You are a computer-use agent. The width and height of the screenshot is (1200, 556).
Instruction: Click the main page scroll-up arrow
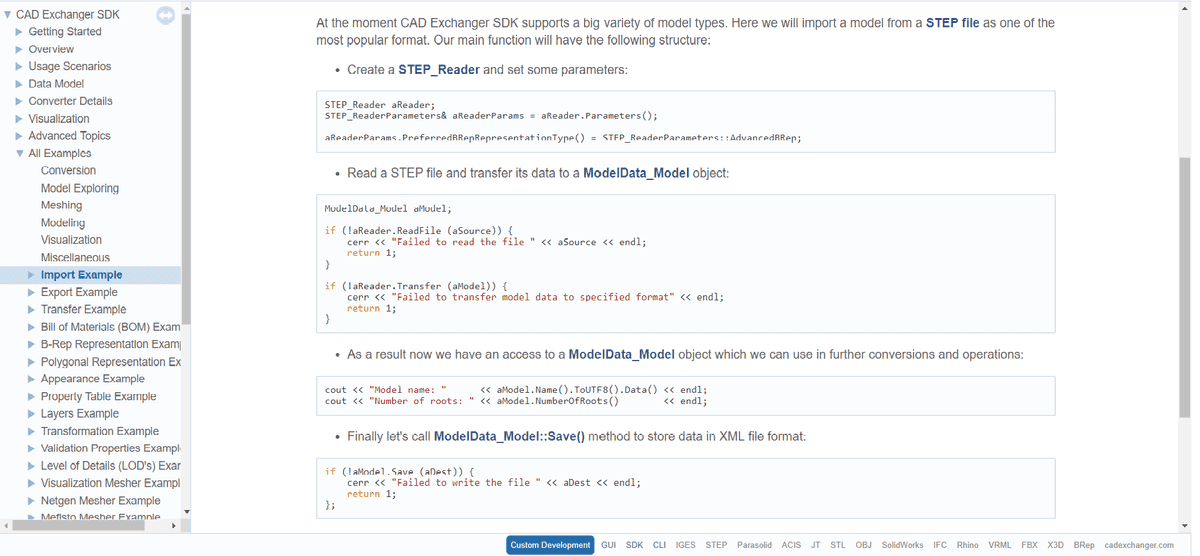[1186, 6]
